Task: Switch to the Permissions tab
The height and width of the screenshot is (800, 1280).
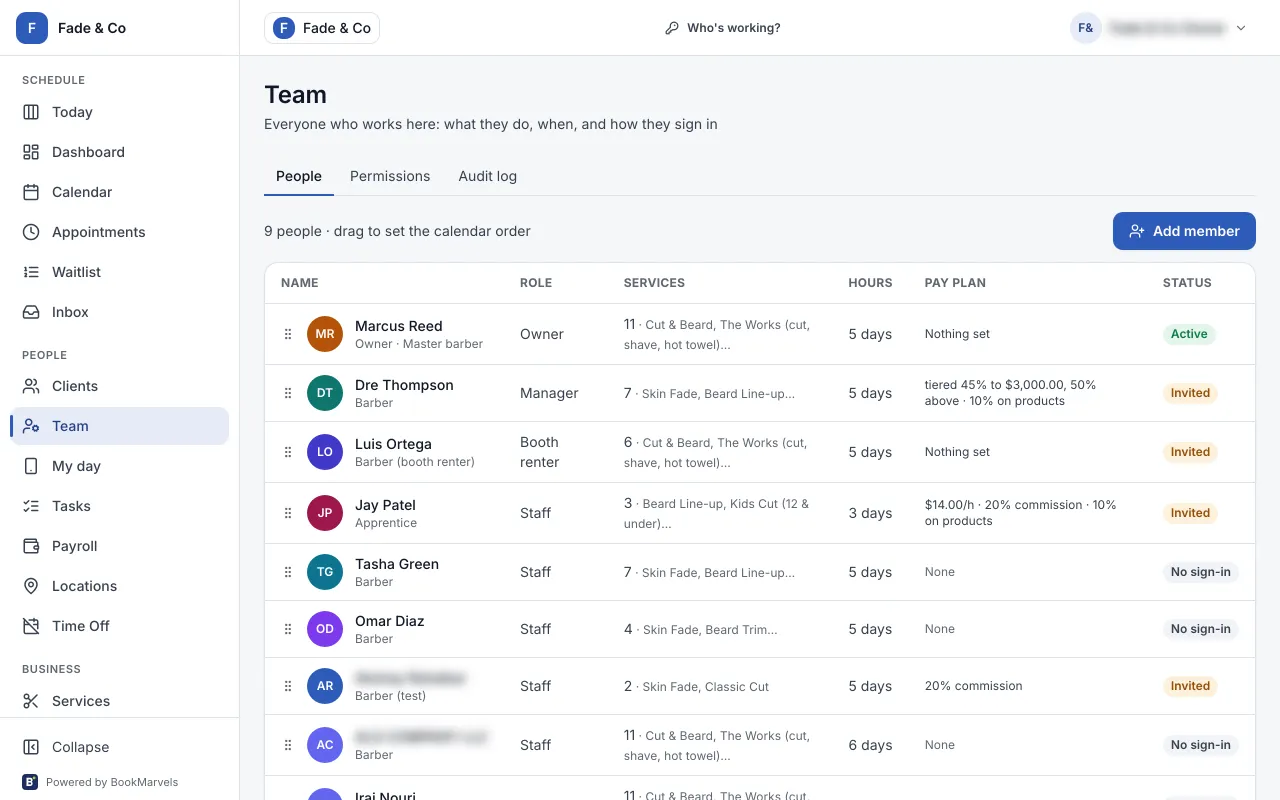Action: pos(390,176)
